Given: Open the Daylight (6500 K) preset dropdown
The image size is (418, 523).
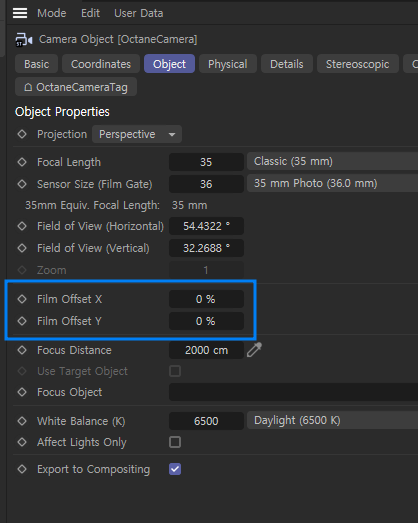Looking at the screenshot, I should 332,420.
